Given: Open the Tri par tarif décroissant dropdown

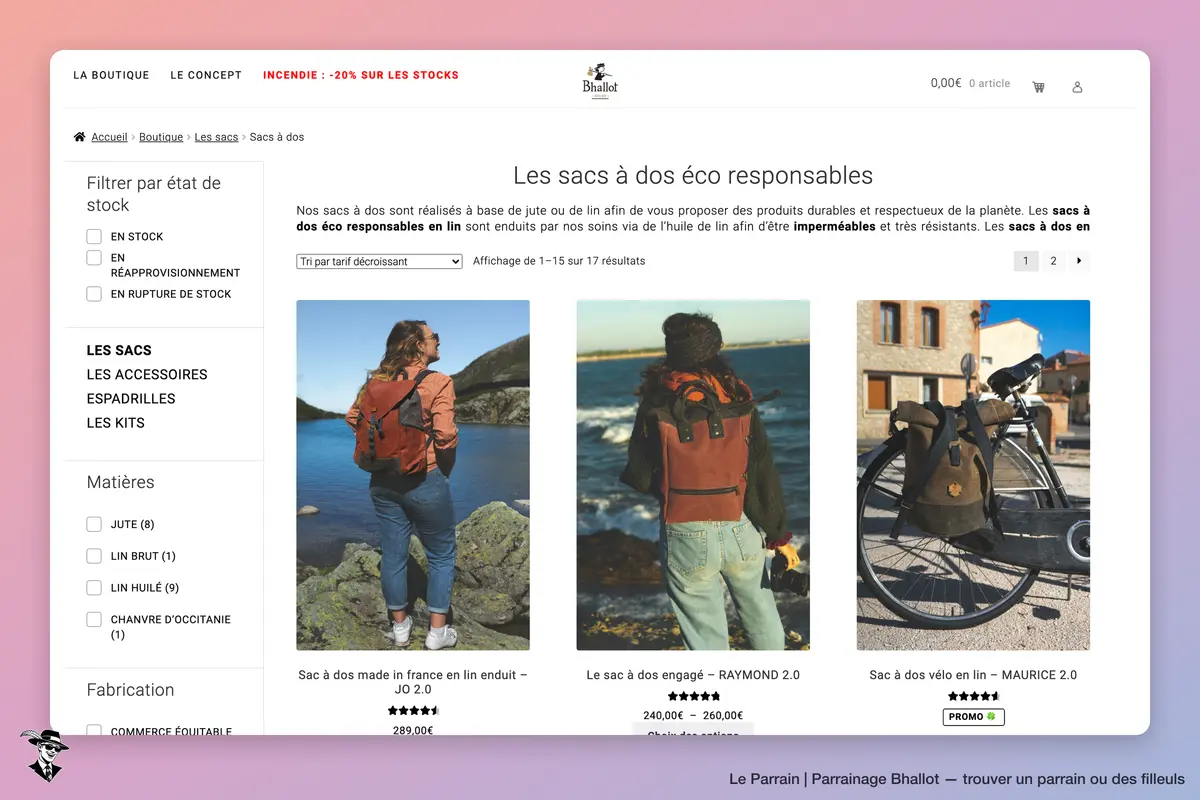Looking at the screenshot, I should [379, 262].
